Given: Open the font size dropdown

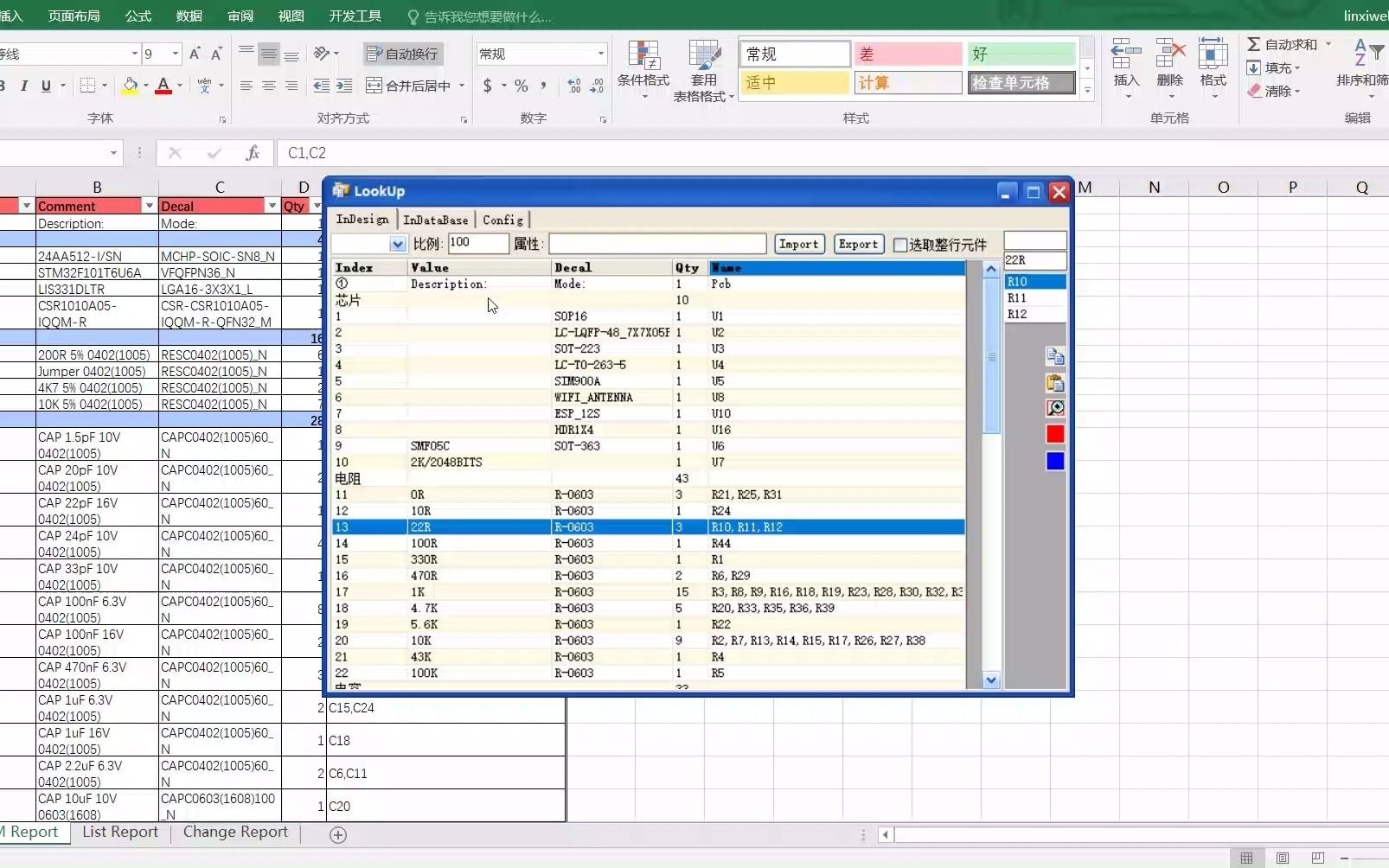Looking at the screenshot, I should coord(176,54).
